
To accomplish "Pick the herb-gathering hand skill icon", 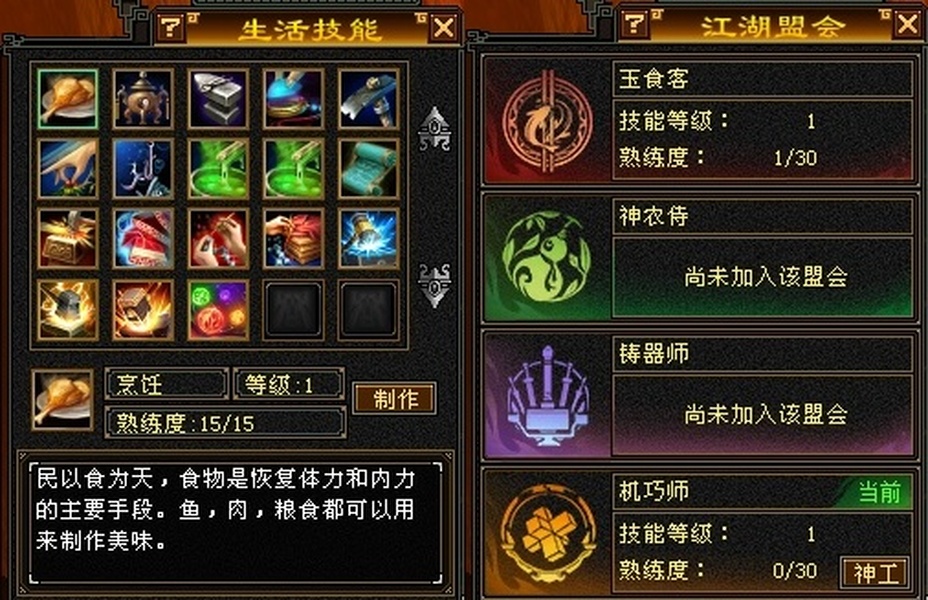I will [67, 169].
